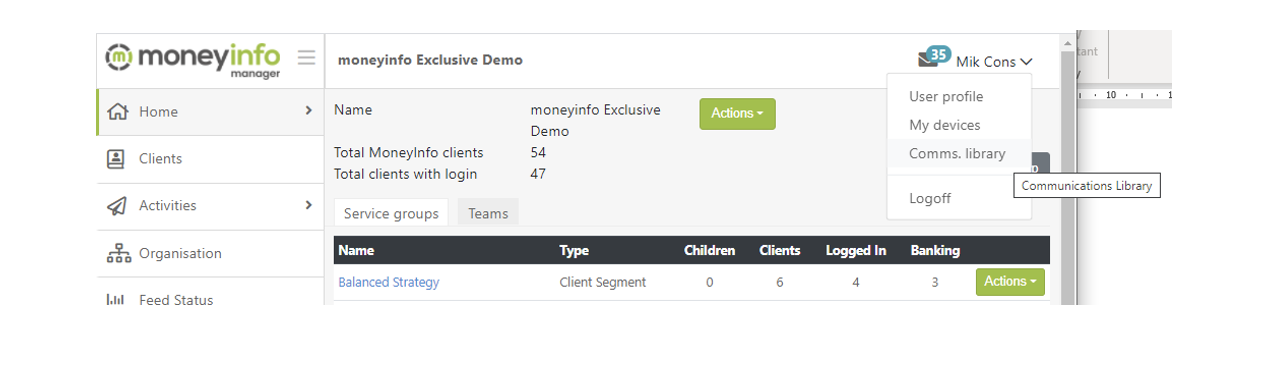Viewport: 1284px width, 370px height.
Task: Expand the Activities menu chevron
Action: point(308,205)
